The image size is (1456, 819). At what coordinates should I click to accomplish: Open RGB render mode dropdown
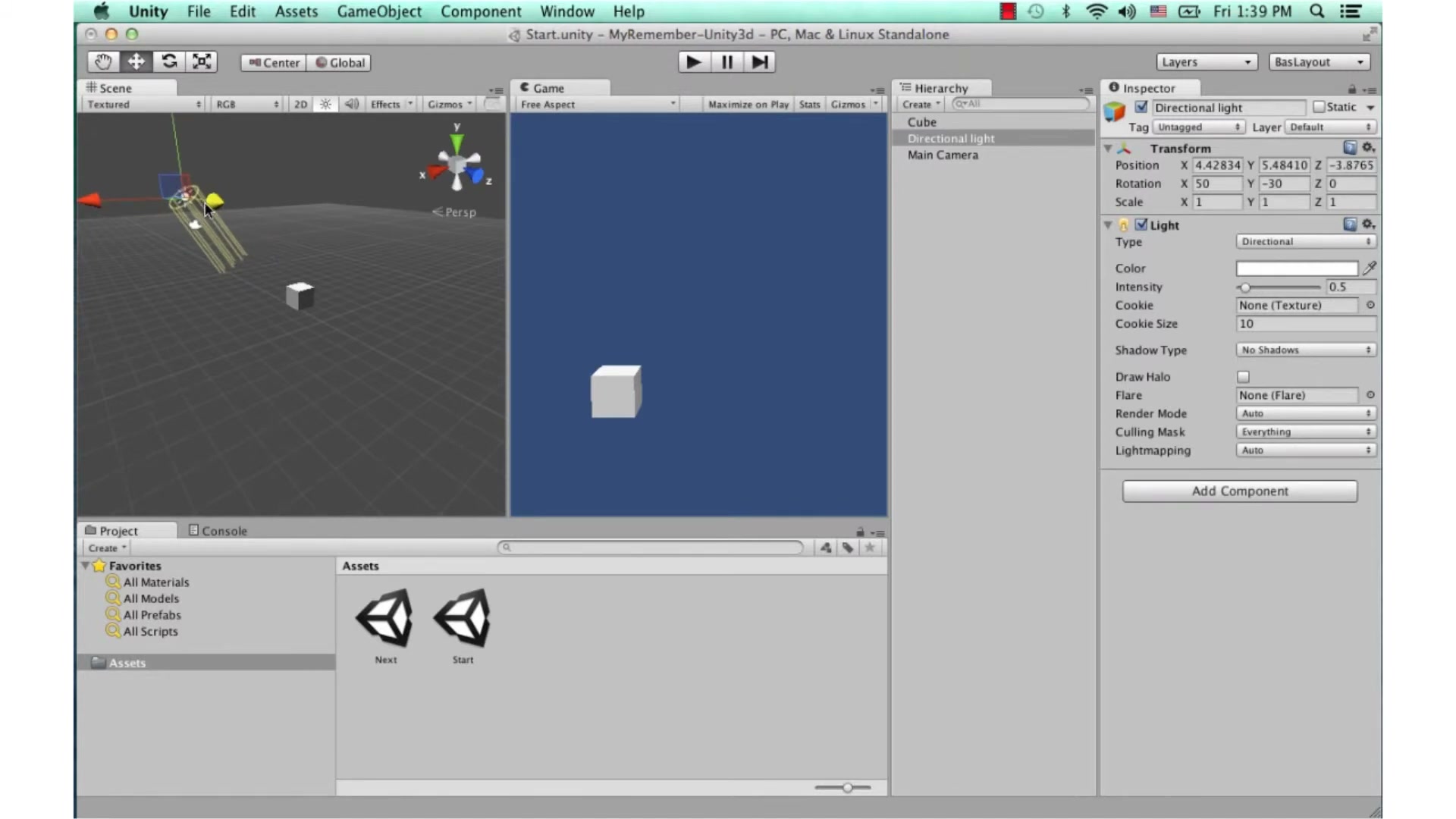click(247, 105)
